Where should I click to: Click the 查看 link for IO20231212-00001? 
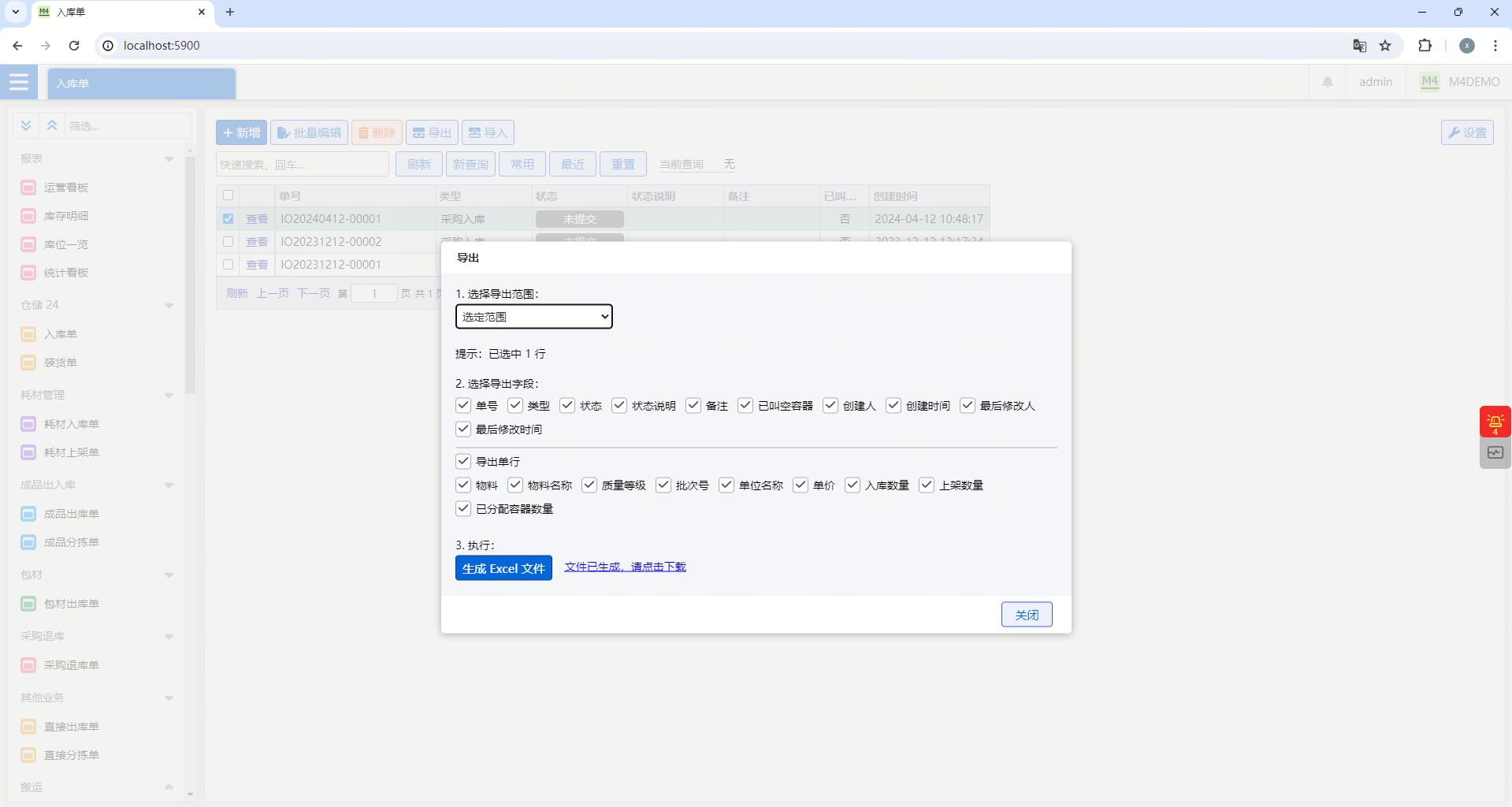click(x=257, y=265)
